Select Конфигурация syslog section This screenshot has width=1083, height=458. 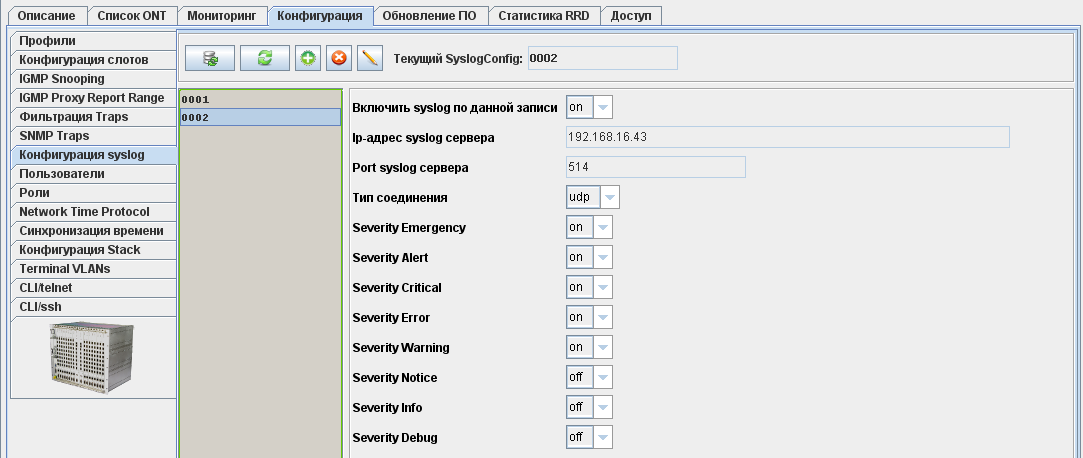point(94,155)
